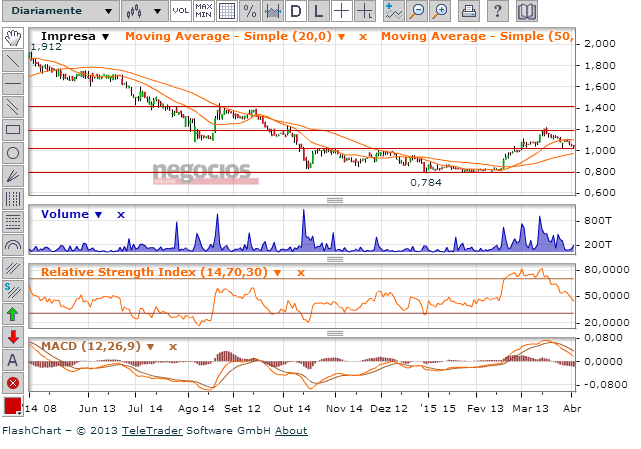Select the text annotation tool
This screenshot has height=449, width=641.
click(x=13, y=360)
